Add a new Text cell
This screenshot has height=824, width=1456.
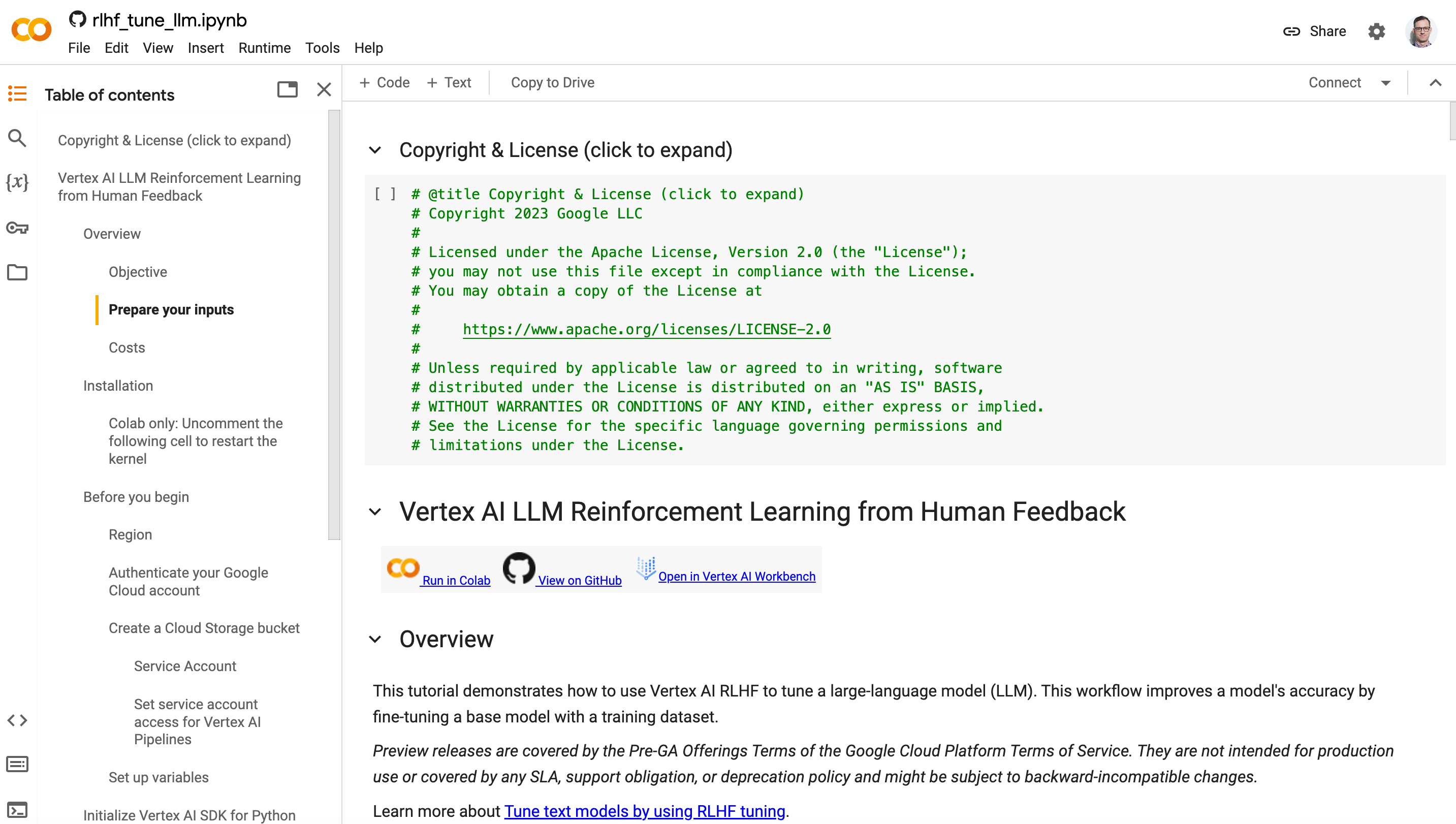[449, 83]
